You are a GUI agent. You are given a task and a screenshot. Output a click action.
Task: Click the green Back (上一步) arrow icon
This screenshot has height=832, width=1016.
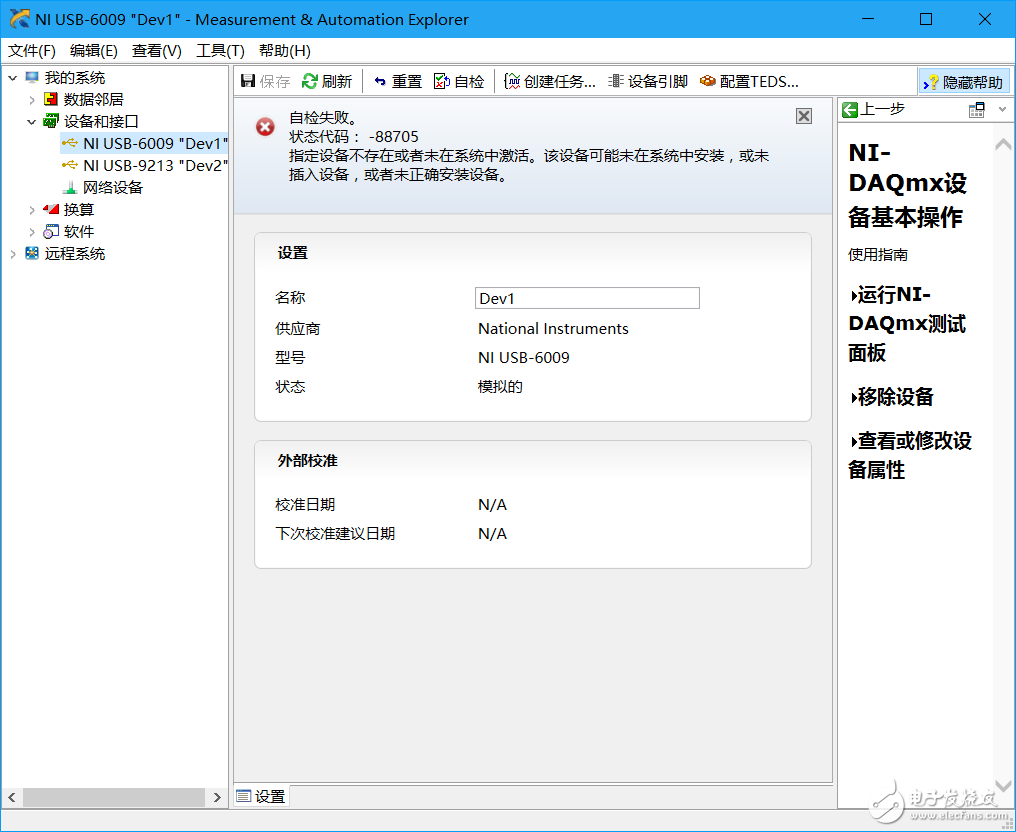[849, 110]
